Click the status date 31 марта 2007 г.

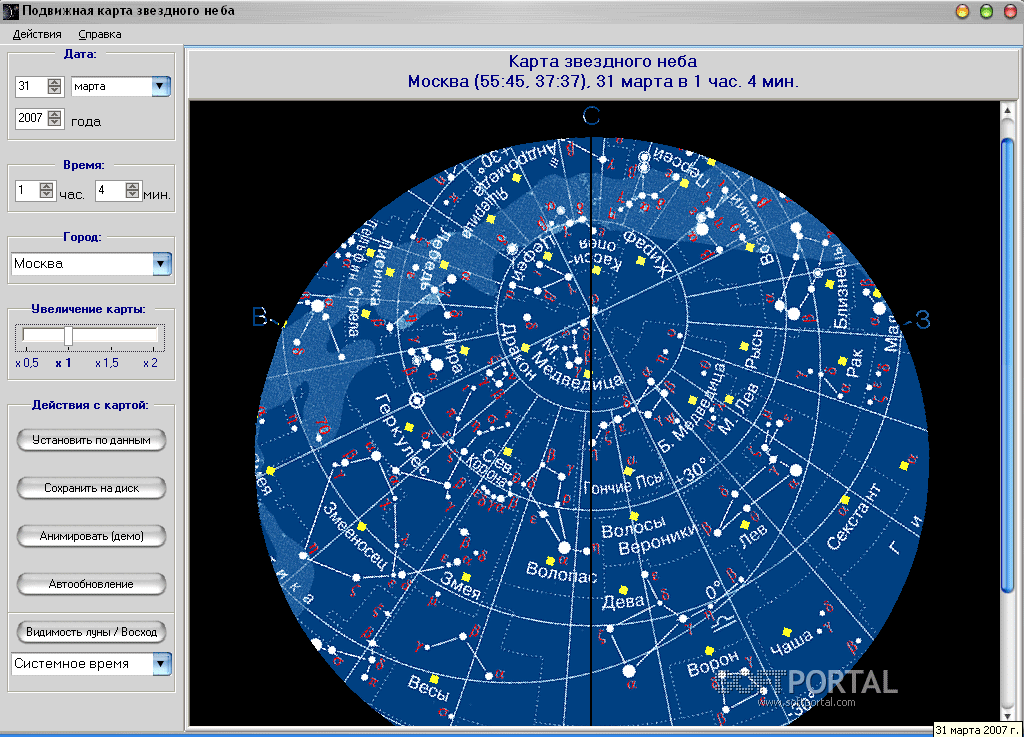coord(978,730)
